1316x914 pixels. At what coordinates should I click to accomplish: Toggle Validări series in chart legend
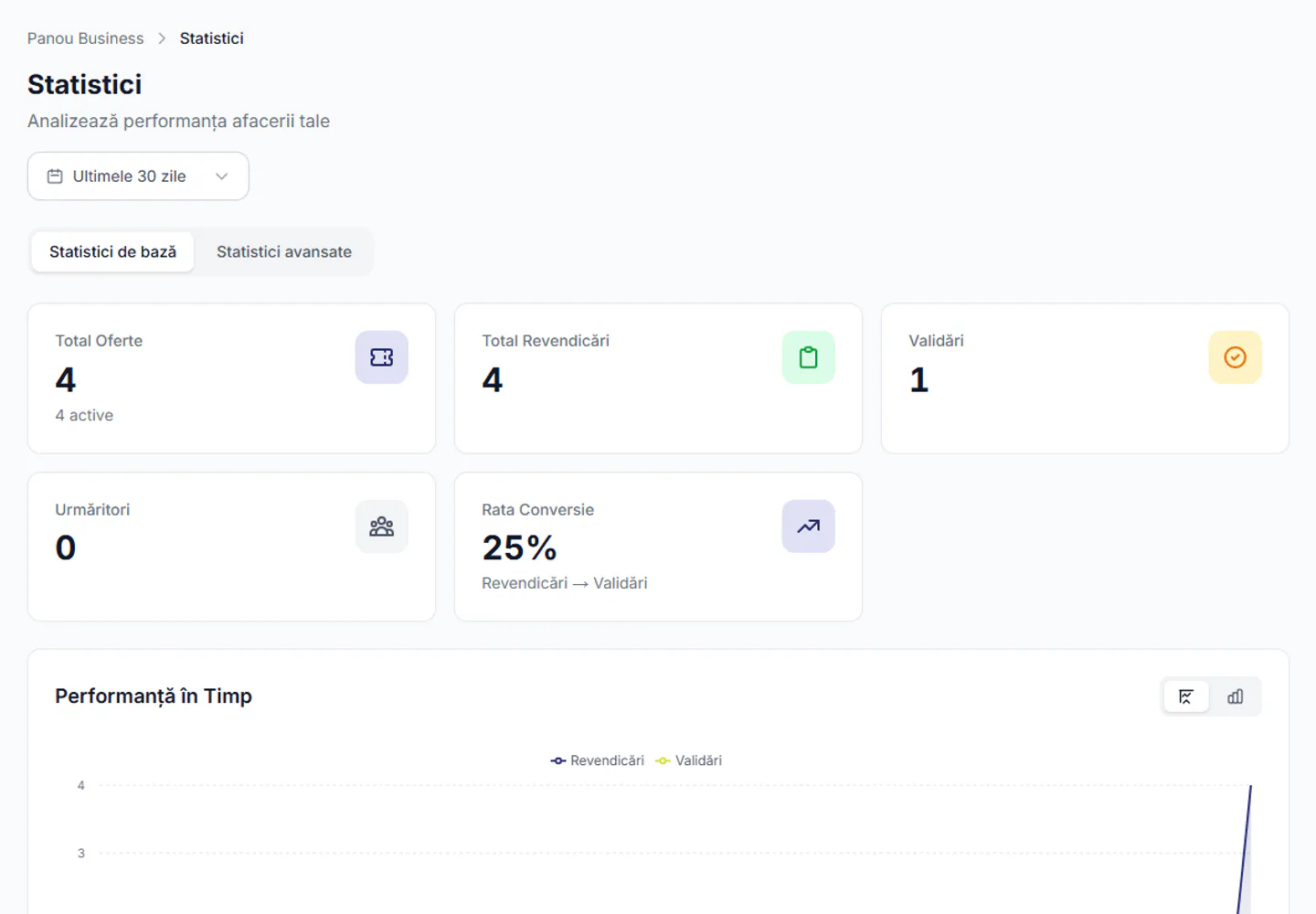[x=688, y=760]
